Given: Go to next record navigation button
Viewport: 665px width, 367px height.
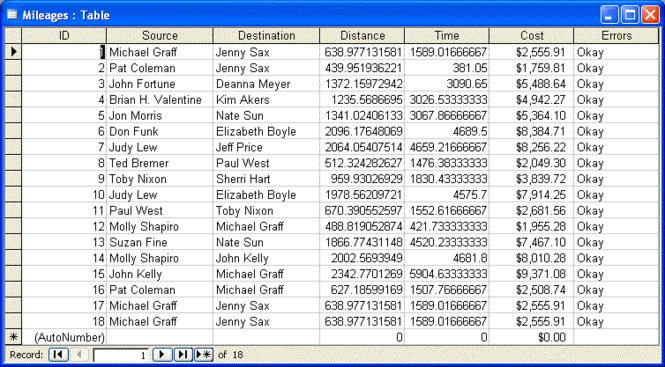Looking at the screenshot, I should (x=162, y=354).
